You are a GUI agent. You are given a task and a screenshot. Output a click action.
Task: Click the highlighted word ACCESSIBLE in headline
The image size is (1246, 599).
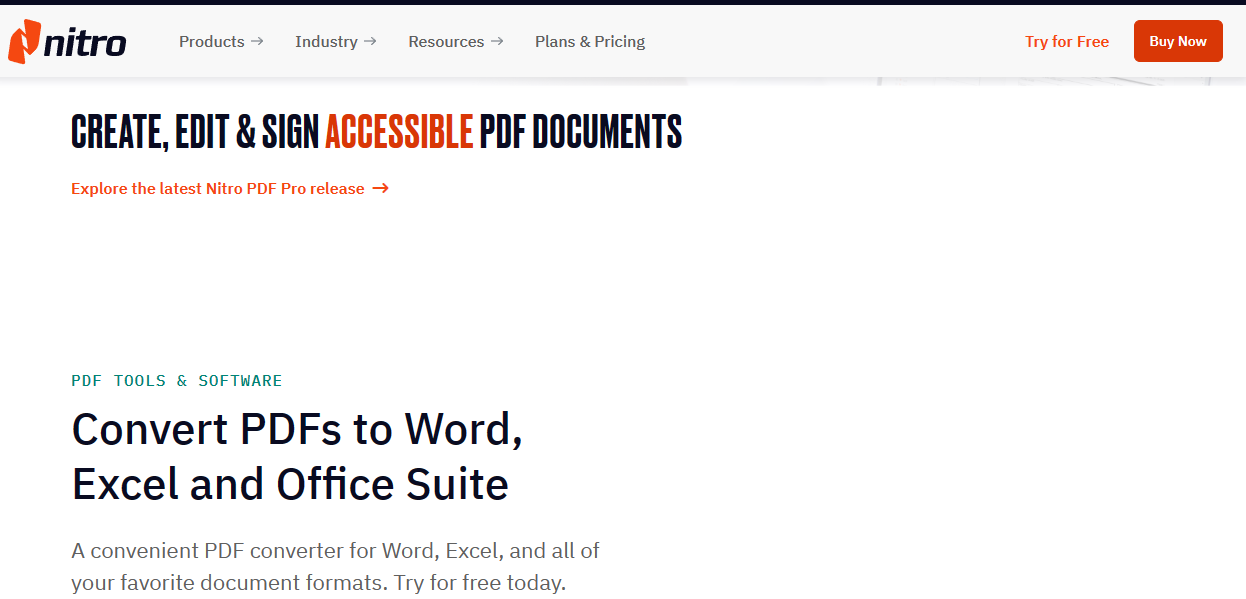click(x=399, y=131)
